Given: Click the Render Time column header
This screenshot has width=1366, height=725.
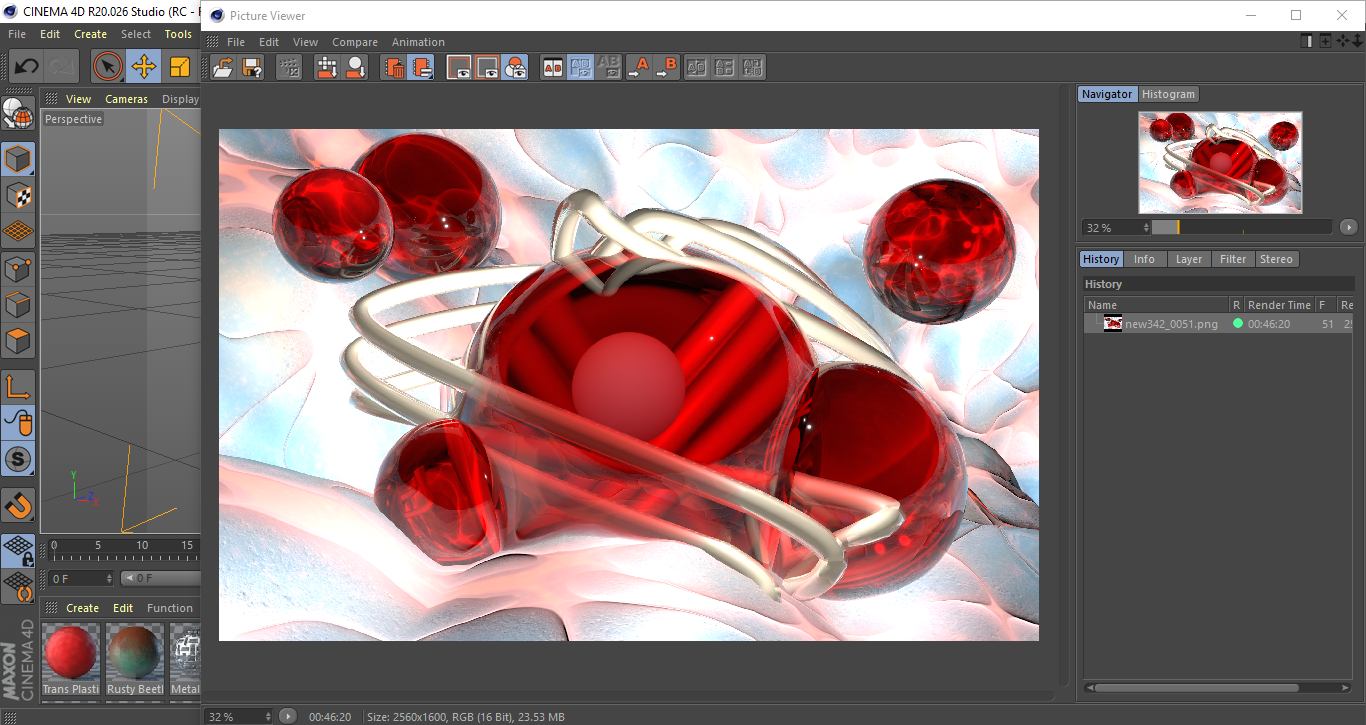Looking at the screenshot, I should click(x=1279, y=305).
